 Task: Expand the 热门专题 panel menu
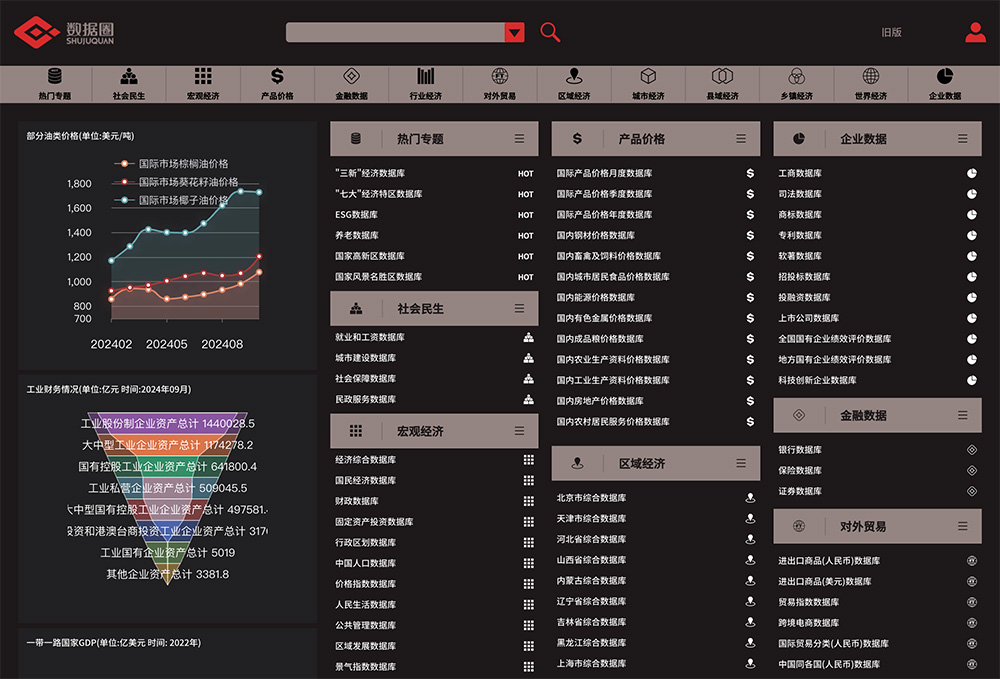(519, 139)
